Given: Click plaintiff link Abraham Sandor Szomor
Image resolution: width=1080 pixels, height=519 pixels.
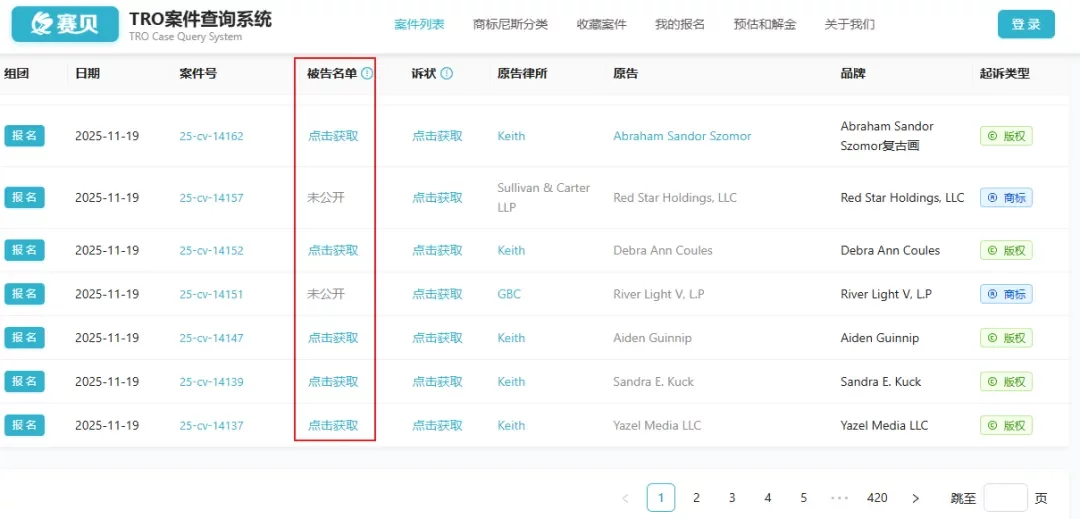Looking at the screenshot, I should click(x=682, y=136).
